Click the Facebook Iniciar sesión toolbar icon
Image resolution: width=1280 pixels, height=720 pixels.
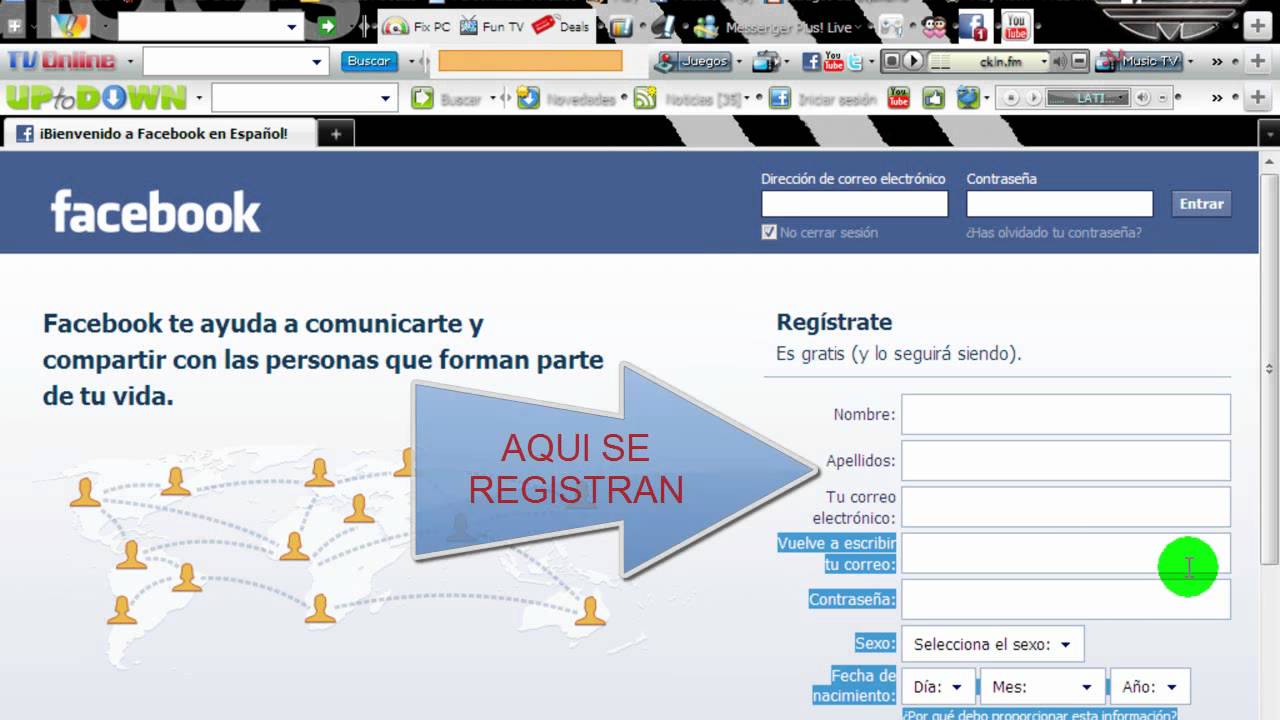click(780, 98)
